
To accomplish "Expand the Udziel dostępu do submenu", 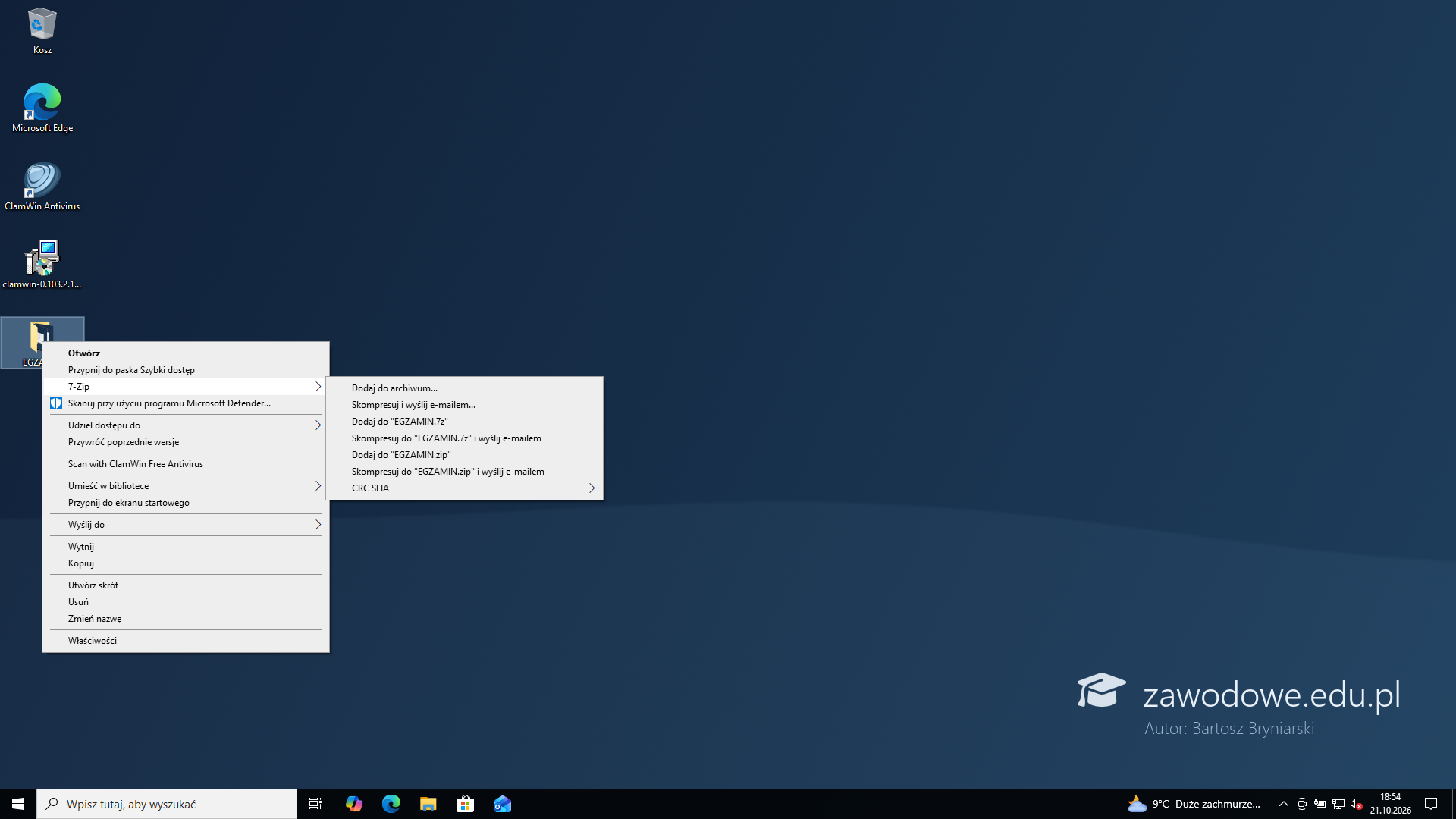I will 186,425.
